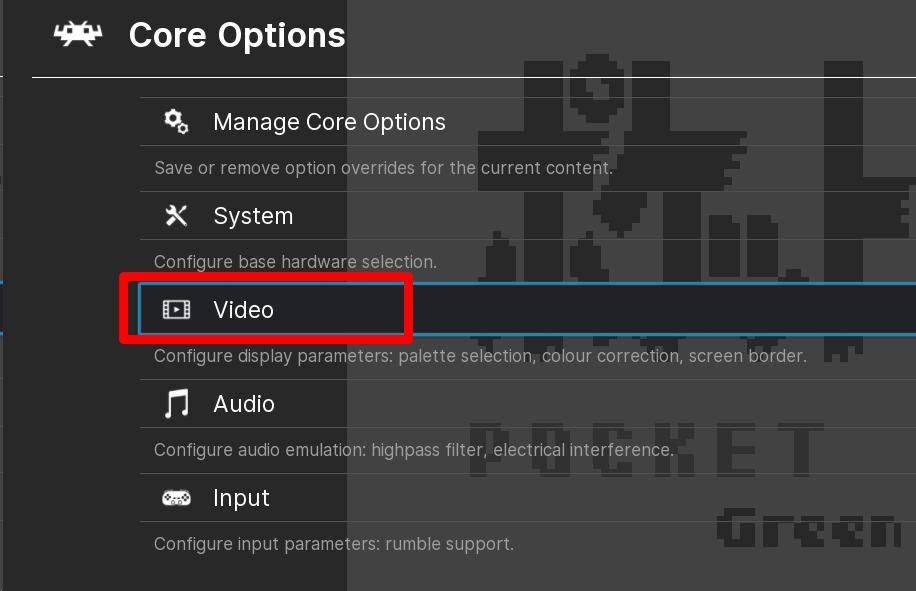Click the 'Configure base hardware selection' description

pyautogui.click(x=295, y=262)
